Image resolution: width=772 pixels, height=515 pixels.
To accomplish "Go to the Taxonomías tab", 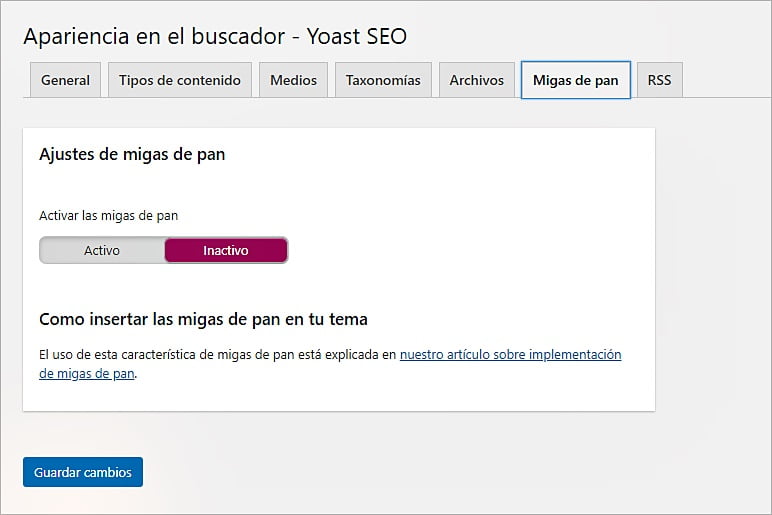I will tap(383, 80).
